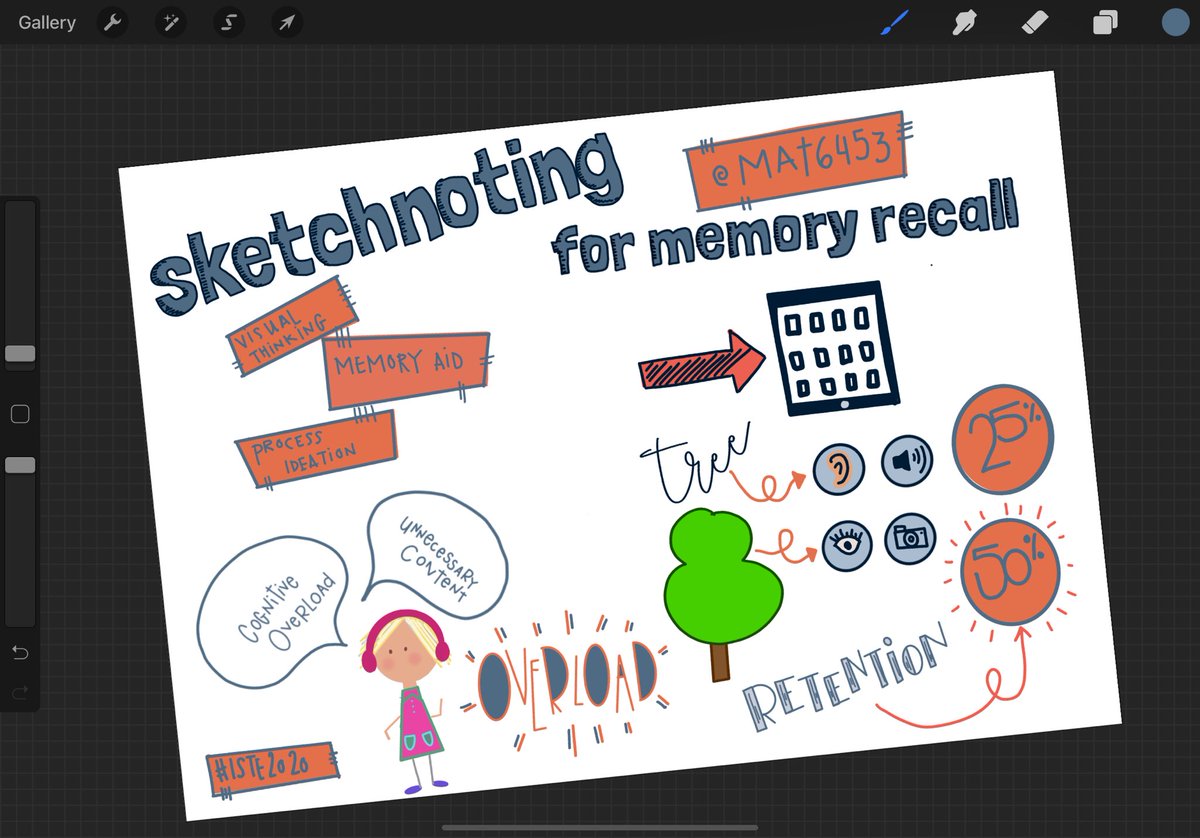Activate the Transform arrow tool
The image size is (1200, 838).
pos(286,22)
